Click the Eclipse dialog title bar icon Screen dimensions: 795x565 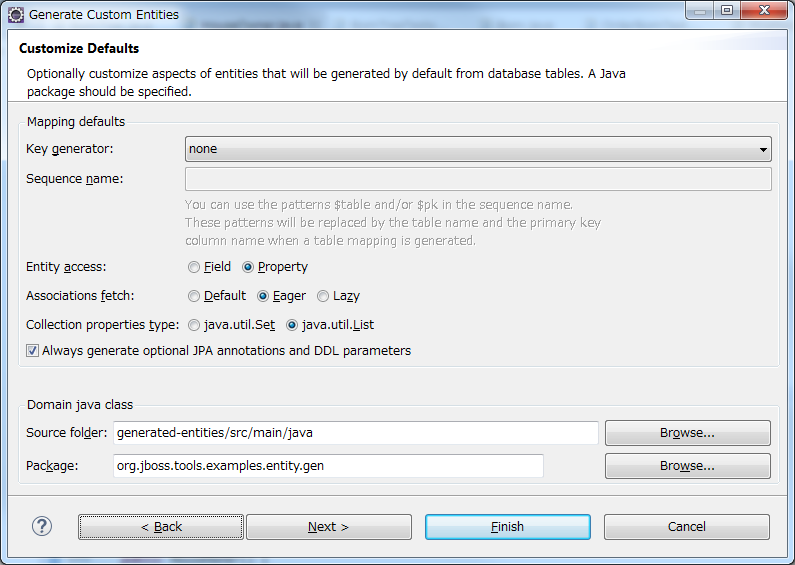pyautogui.click(x=16, y=14)
